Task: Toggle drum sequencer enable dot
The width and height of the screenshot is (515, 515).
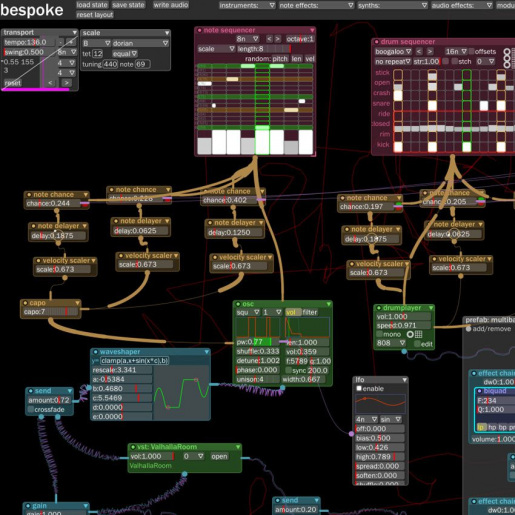Action: pos(376,42)
